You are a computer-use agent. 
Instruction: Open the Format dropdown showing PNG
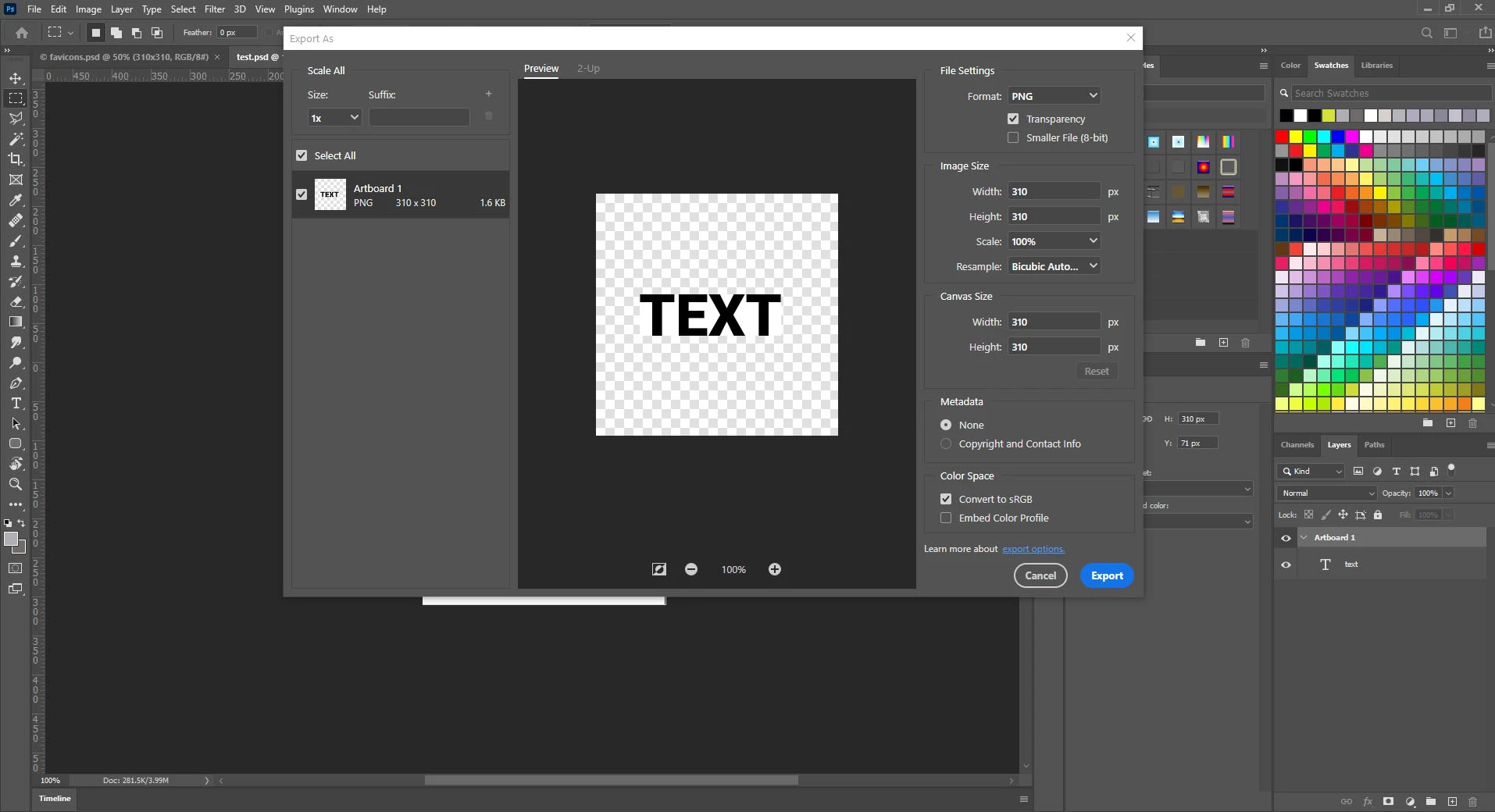(x=1054, y=95)
